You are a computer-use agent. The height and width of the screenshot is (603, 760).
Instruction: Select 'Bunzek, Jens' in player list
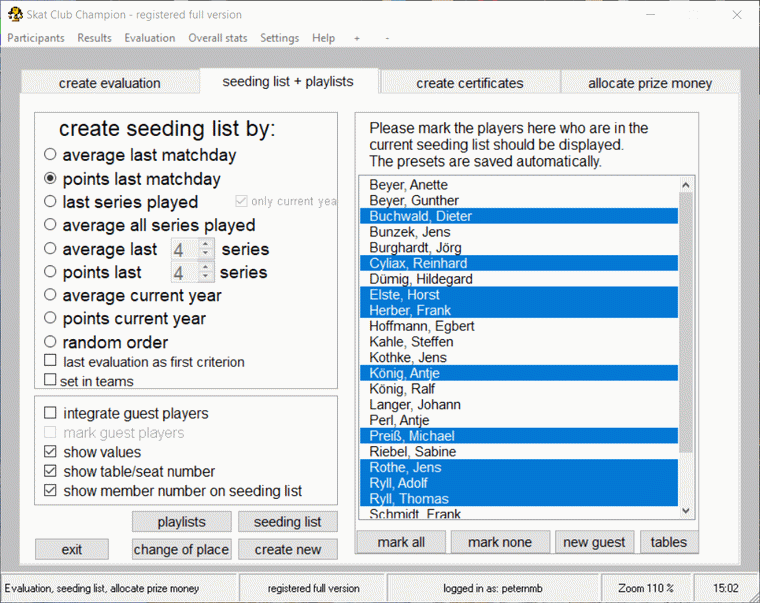pyautogui.click(x=519, y=232)
